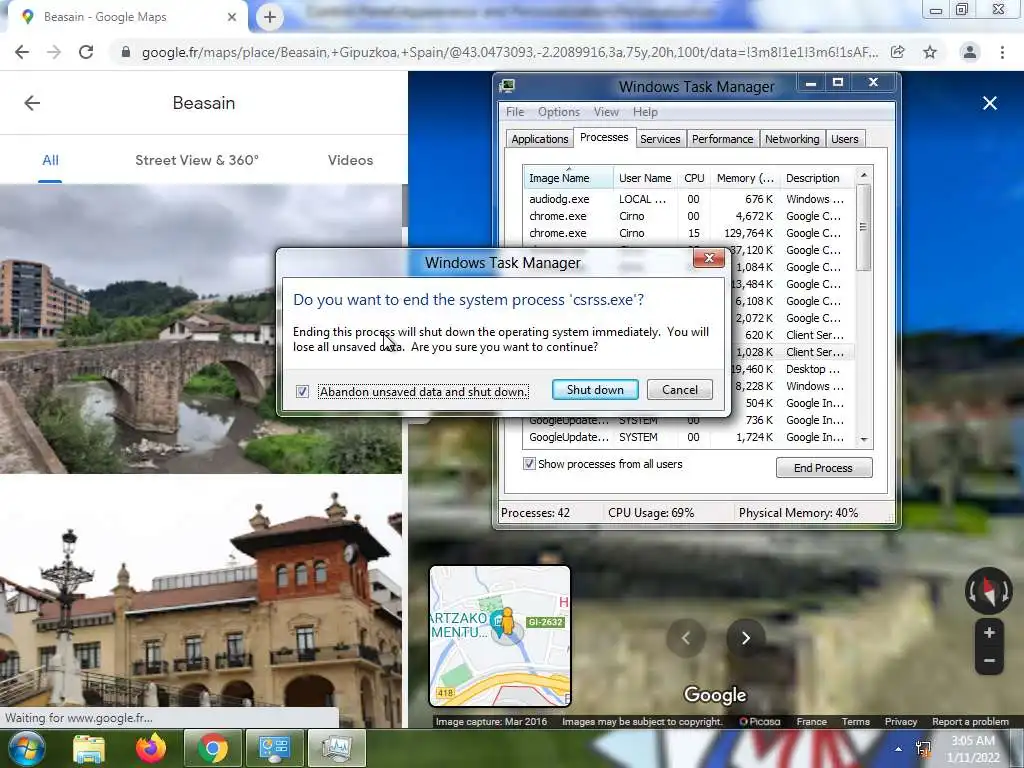The image size is (1024, 768).
Task: Open the Chrome profile avatar
Action: [x=970, y=52]
